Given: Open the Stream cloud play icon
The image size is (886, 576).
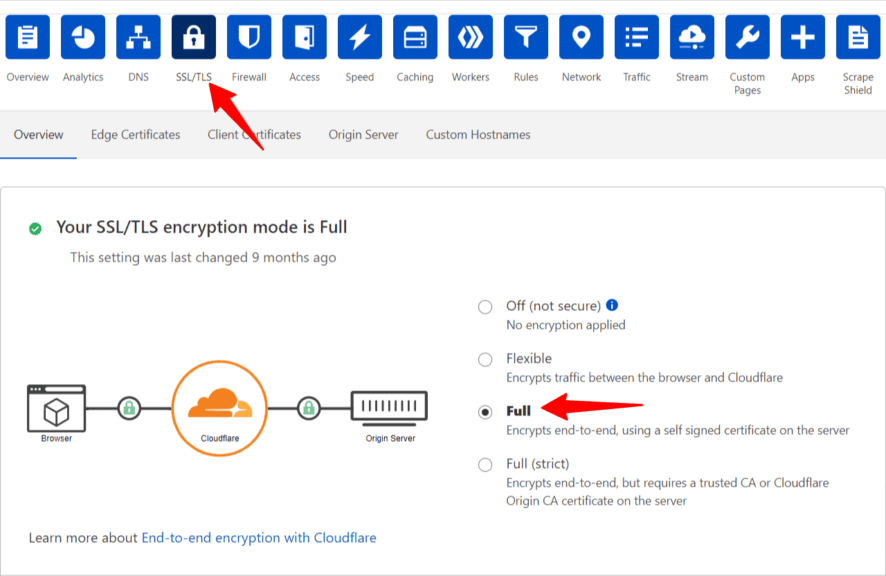Looking at the screenshot, I should (692, 37).
